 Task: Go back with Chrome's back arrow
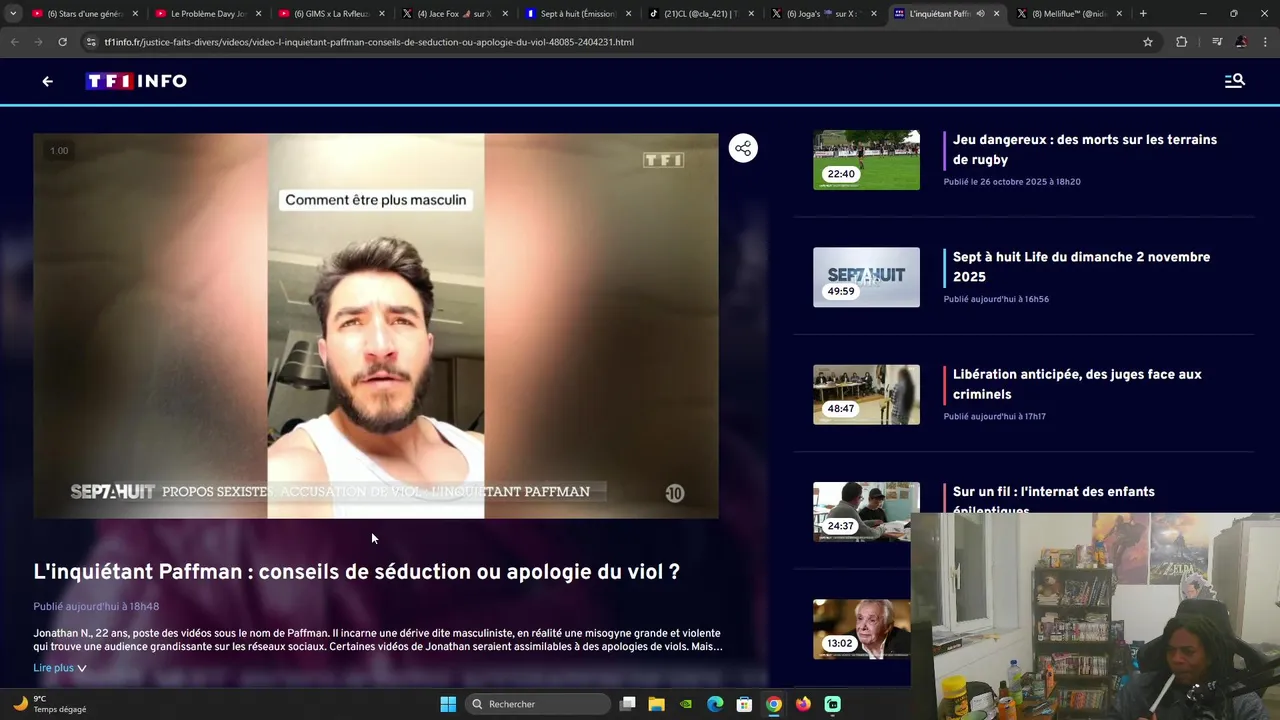(14, 42)
